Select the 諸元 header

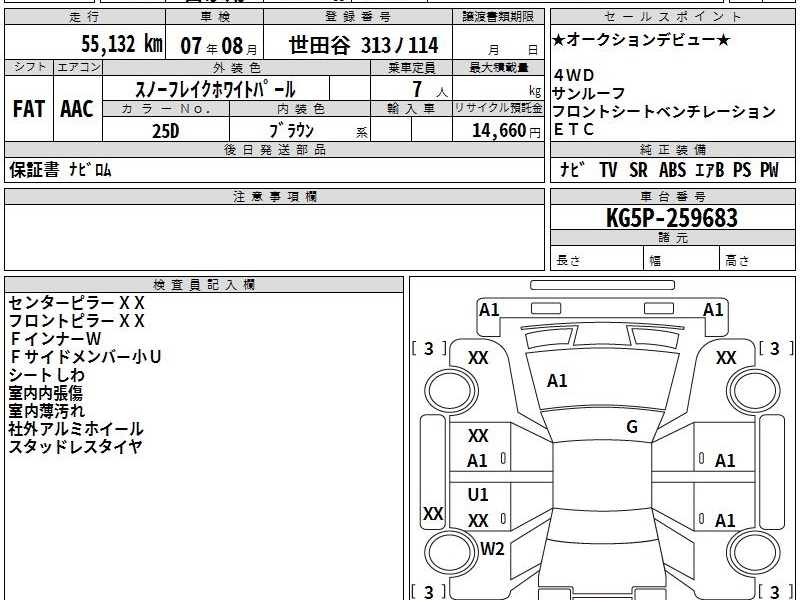672,238
